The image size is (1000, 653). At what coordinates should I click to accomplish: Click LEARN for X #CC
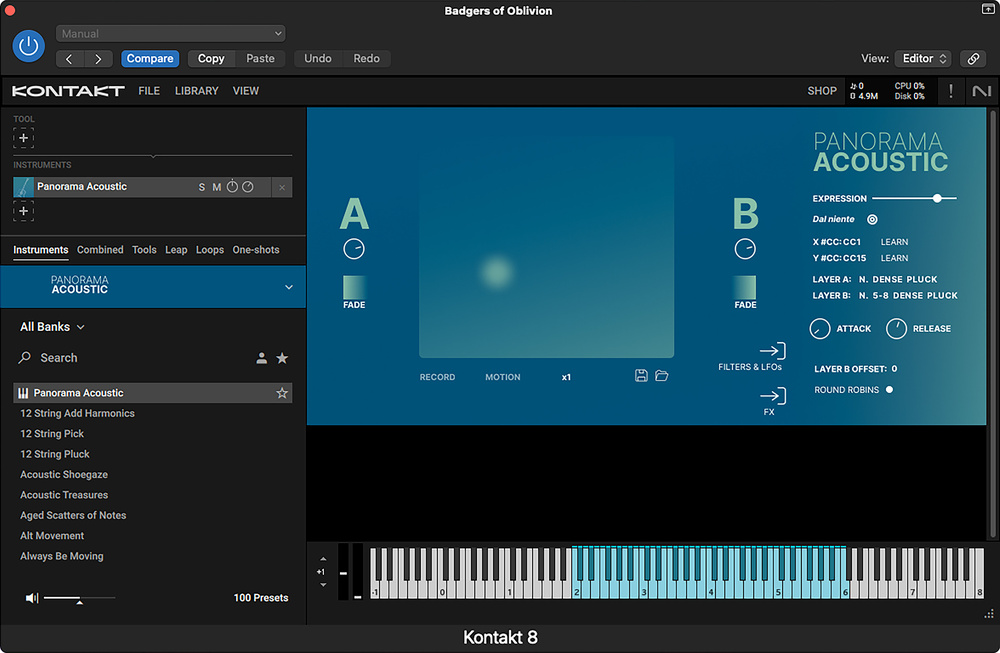(894, 242)
